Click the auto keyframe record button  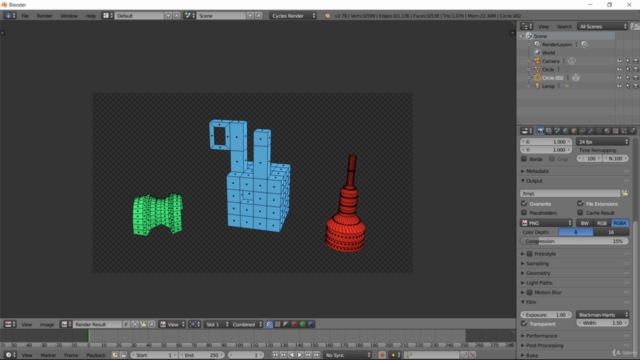(x=382, y=355)
